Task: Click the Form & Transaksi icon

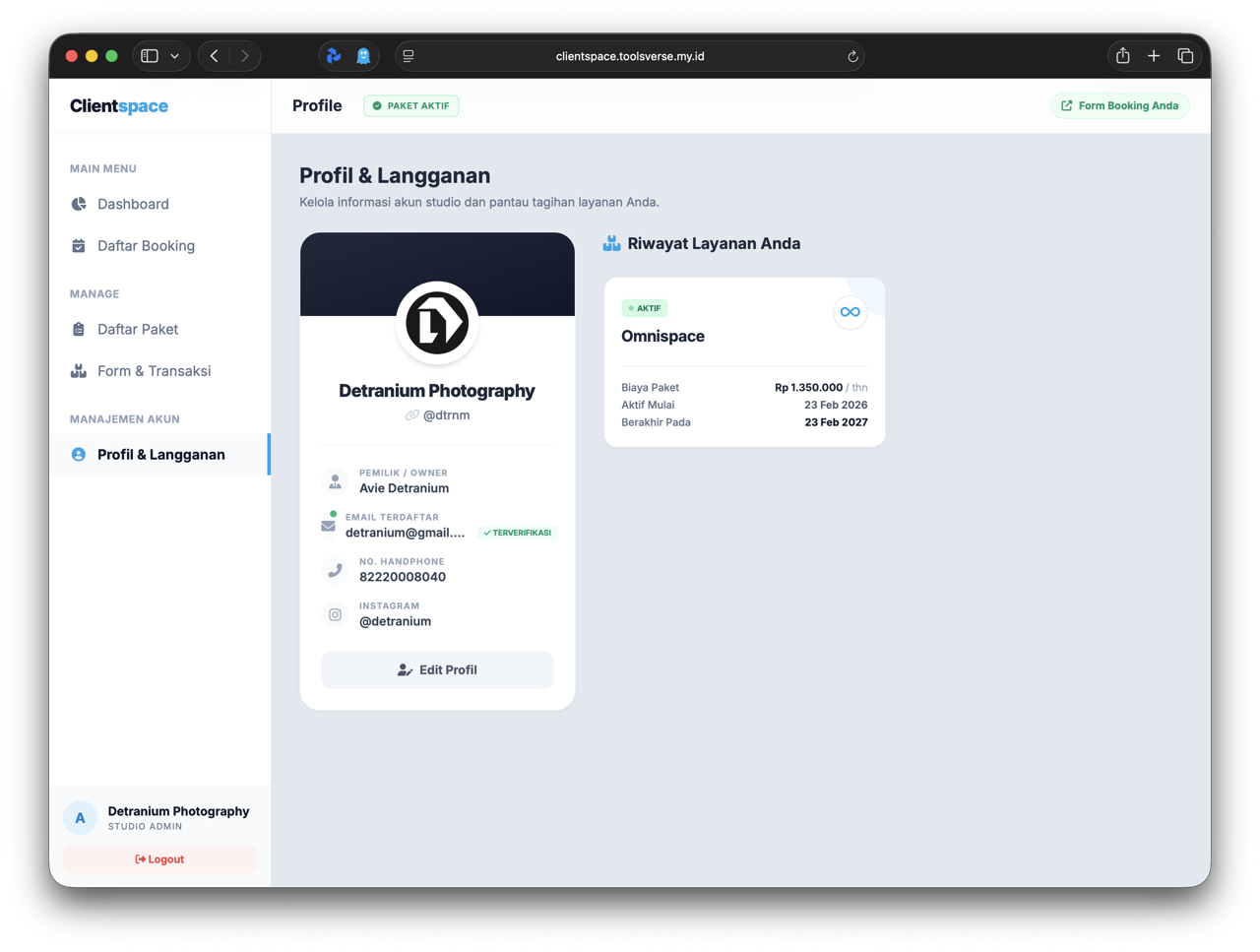Action: coord(78,371)
